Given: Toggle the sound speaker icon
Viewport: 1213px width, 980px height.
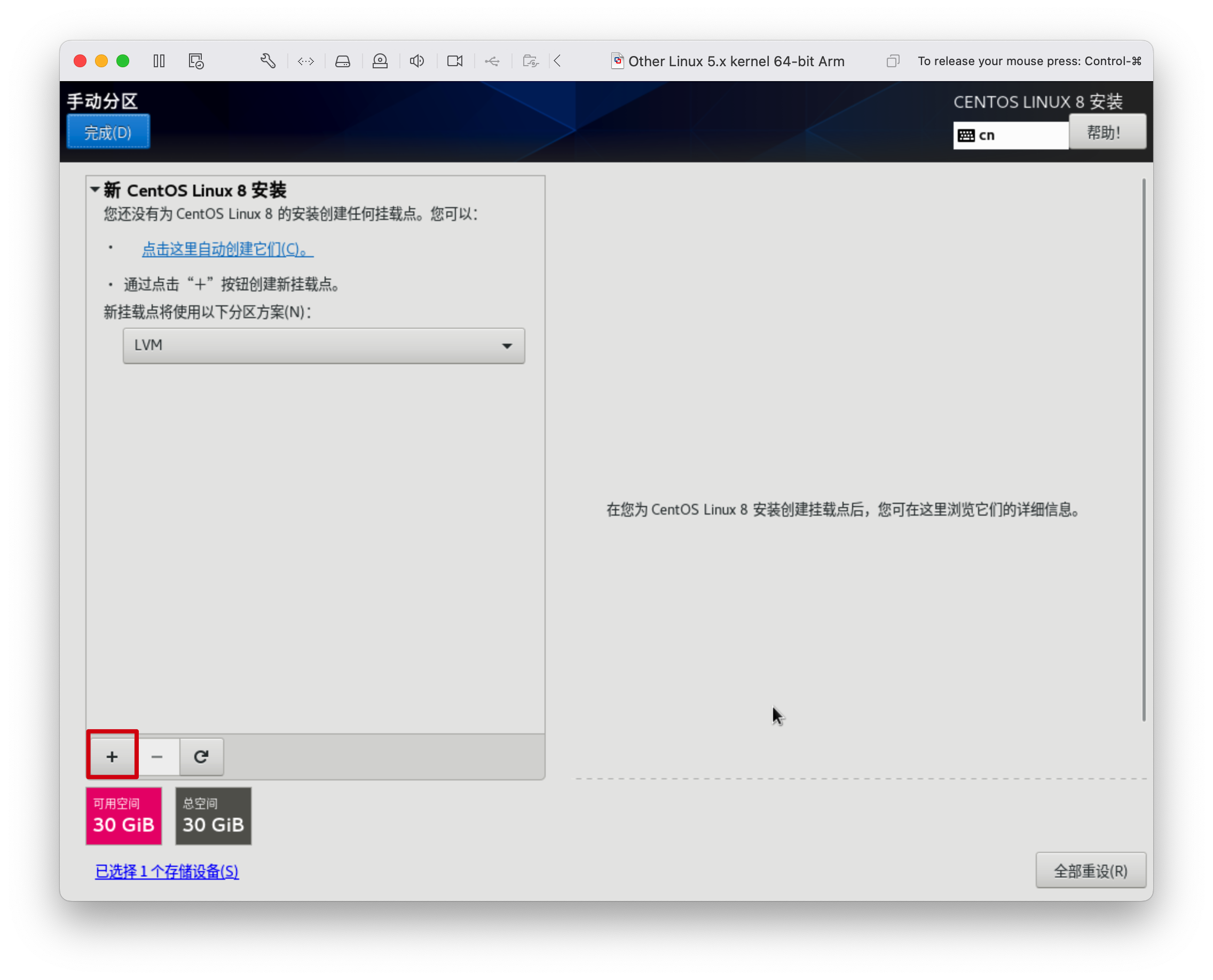Looking at the screenshot, I should click(417, 61).
